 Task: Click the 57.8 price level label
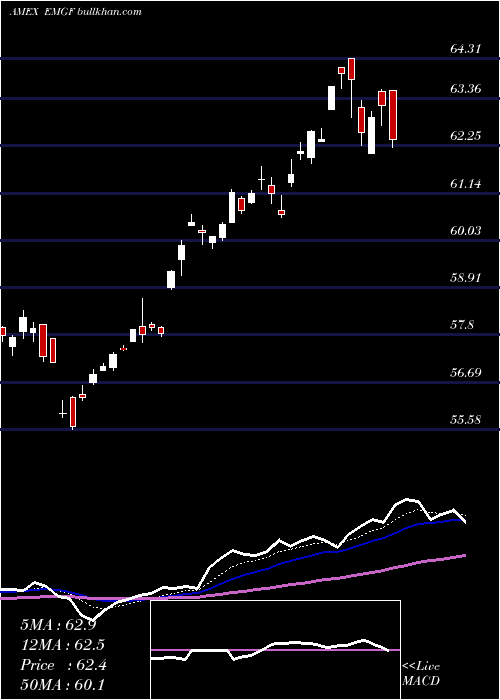[462, 325]
